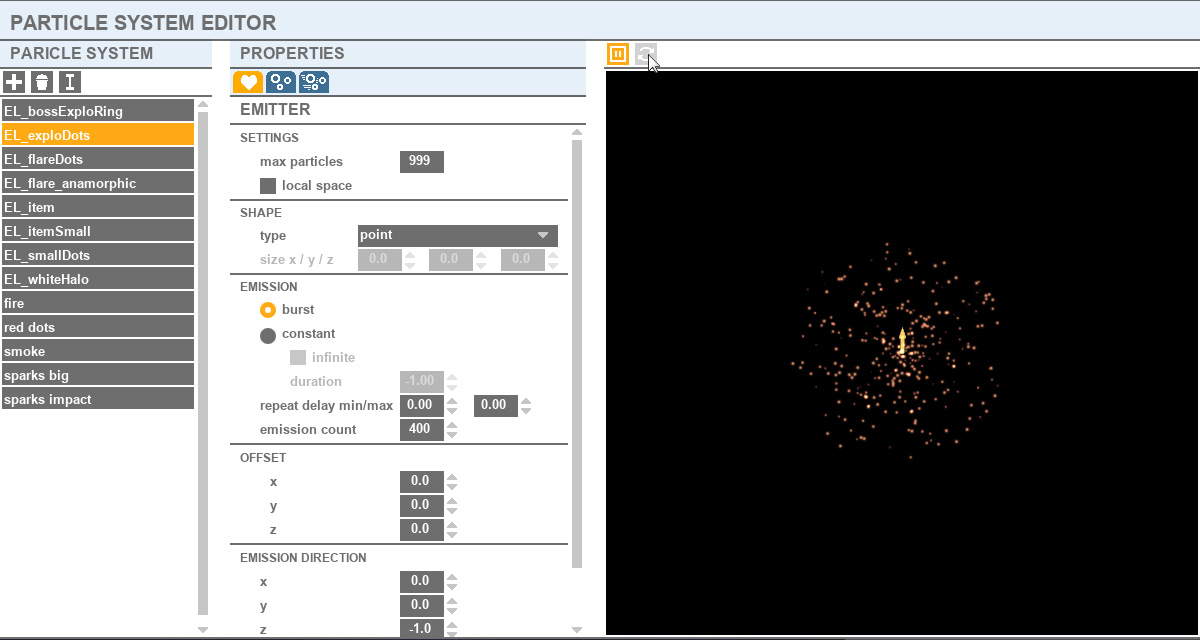Click up arrow of particle list scrollbar

(x=204, y=105)
